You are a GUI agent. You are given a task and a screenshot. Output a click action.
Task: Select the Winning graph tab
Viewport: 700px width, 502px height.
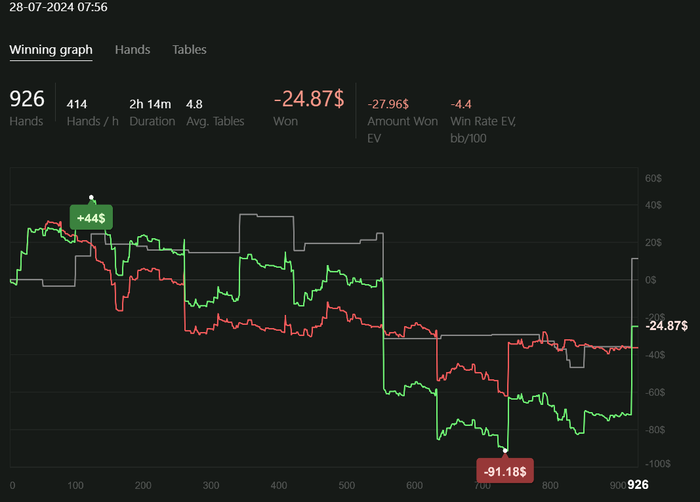click(x=51, y=49)
